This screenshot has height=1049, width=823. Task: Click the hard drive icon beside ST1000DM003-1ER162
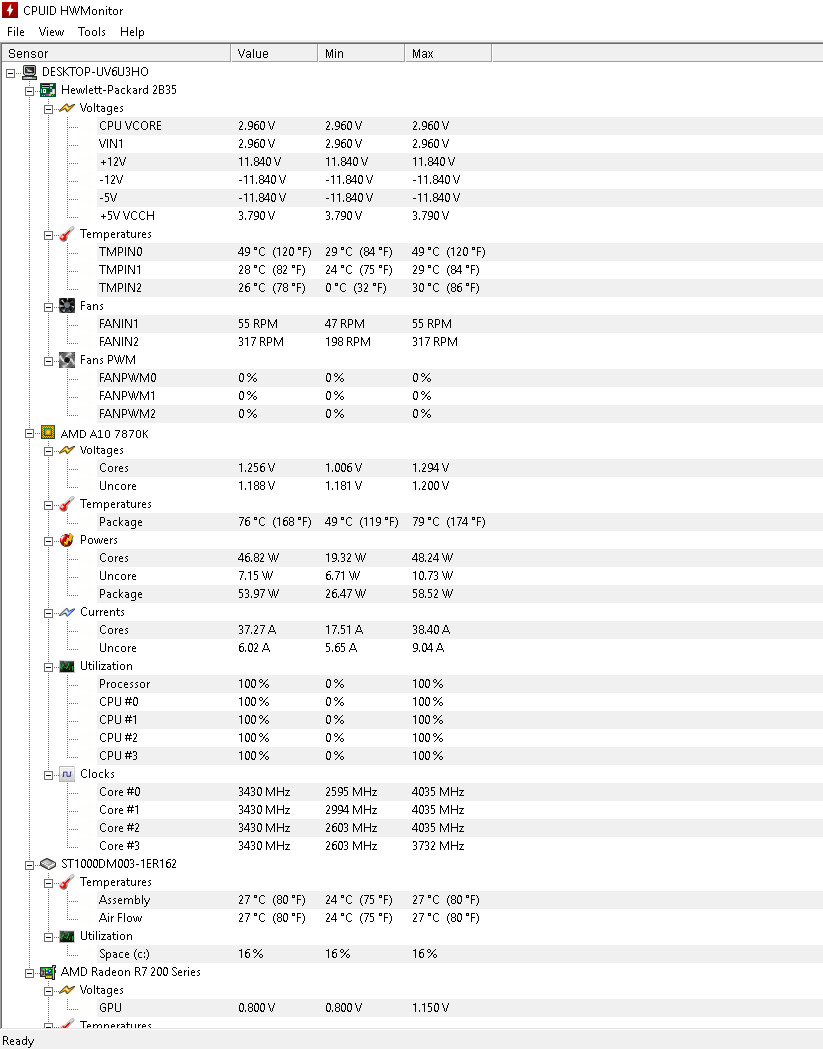pyautogui.click(x=48, y=863)
